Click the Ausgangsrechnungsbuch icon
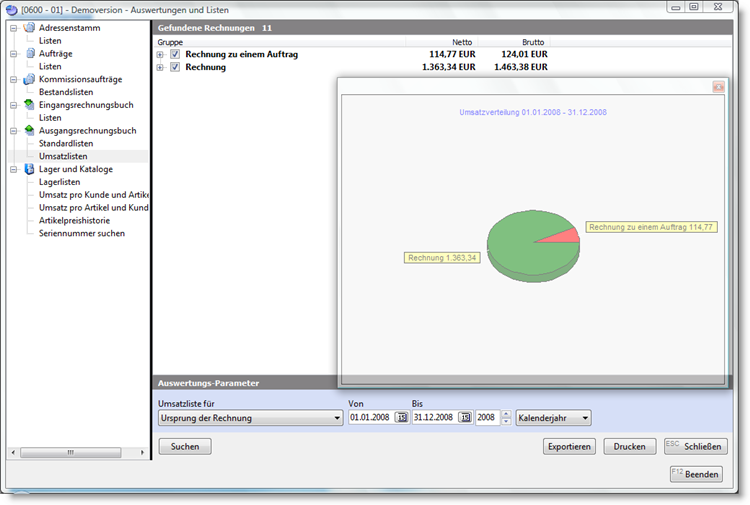This screenshot has height=505, width=750. click(28, 131)
